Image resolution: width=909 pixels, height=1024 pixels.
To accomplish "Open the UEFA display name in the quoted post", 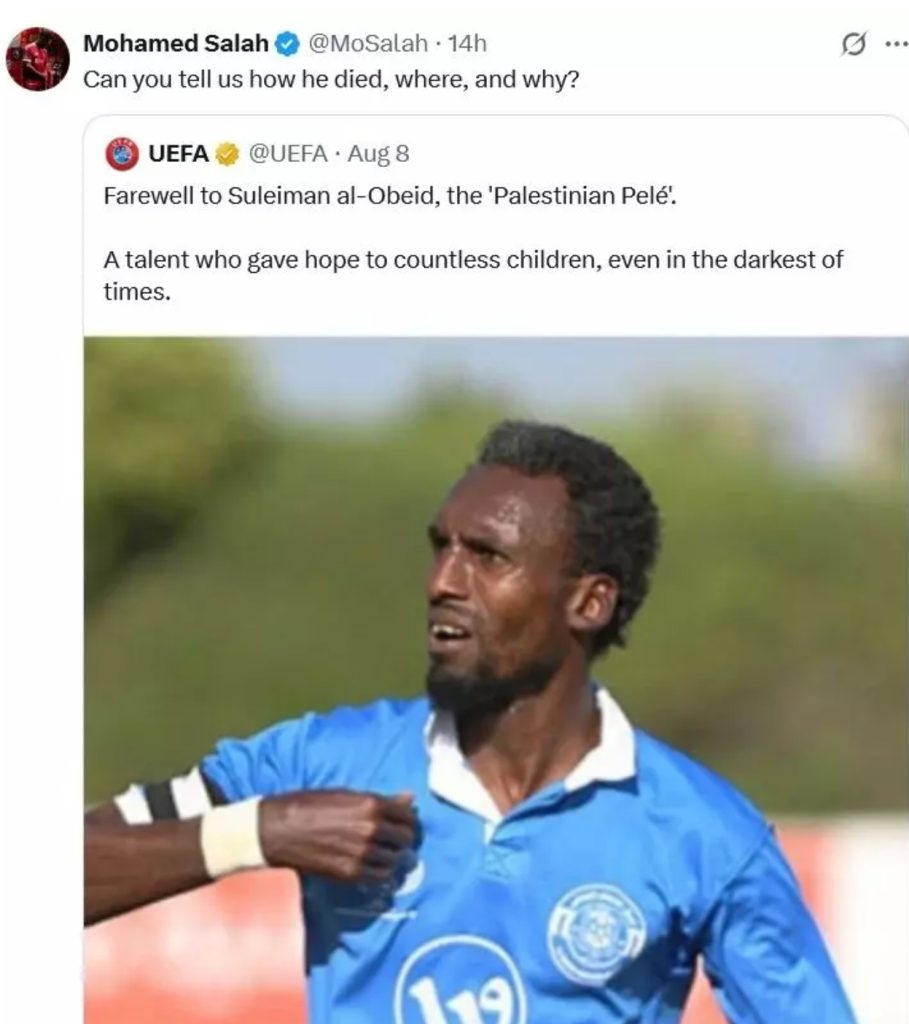I will [178, 153].
